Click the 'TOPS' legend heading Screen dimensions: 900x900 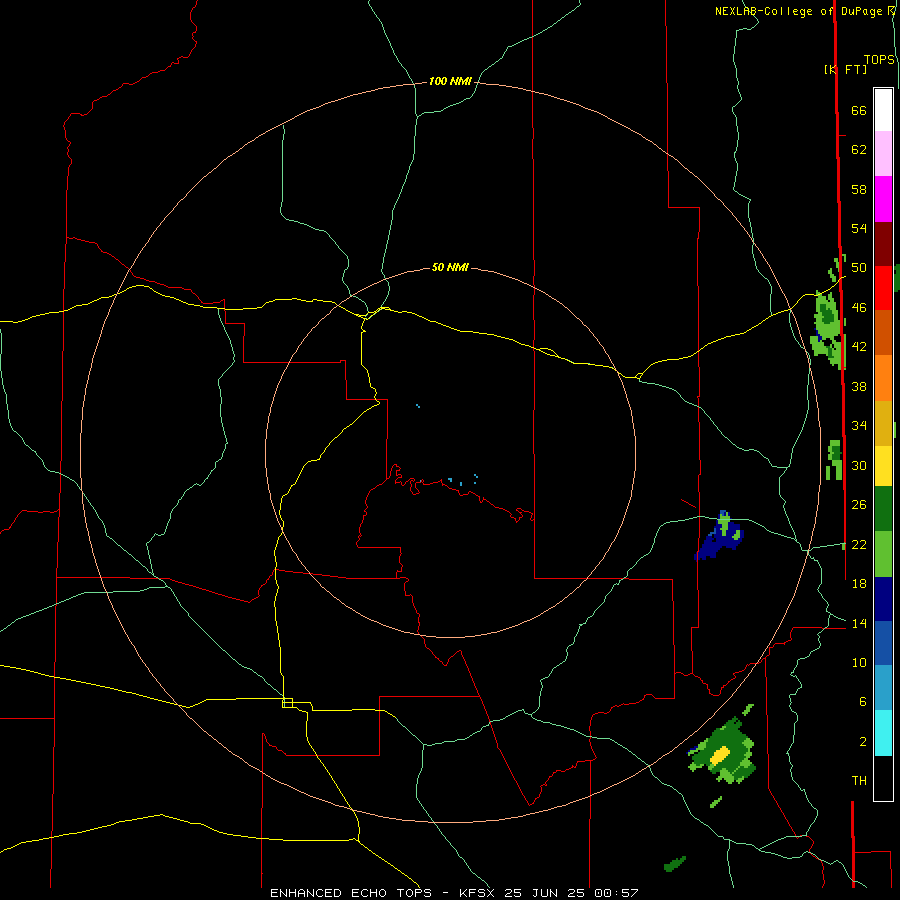coord(879,59)
